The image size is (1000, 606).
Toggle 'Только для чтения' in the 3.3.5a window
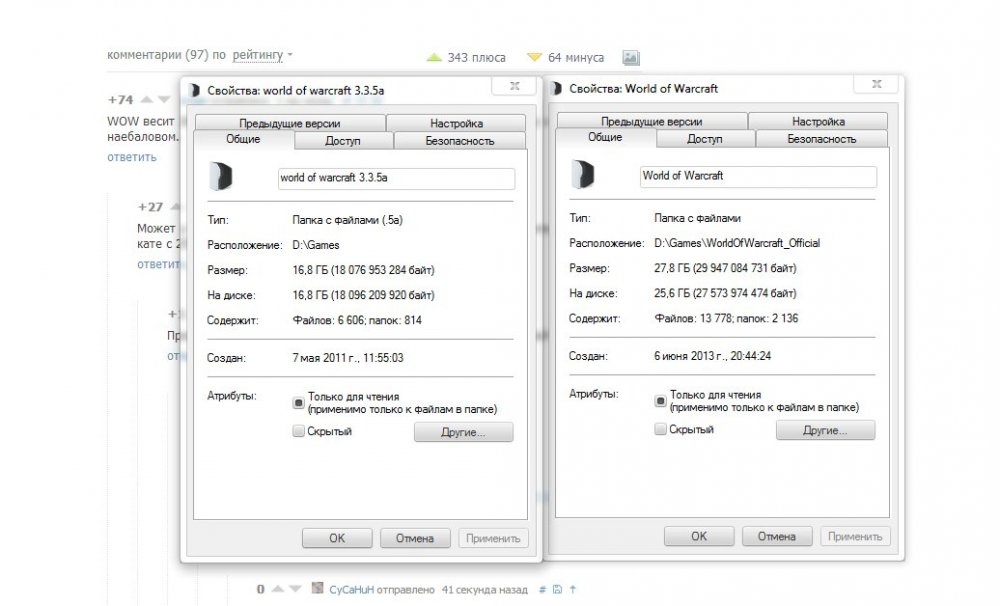click(x=298, y=403)
